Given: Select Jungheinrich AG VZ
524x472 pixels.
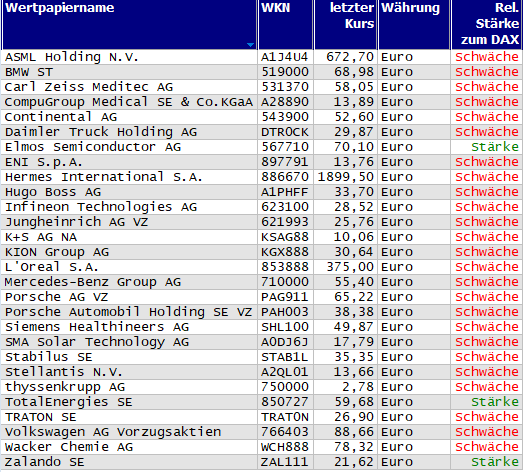Looking at the screenshot, I should (x=76, y=222).
